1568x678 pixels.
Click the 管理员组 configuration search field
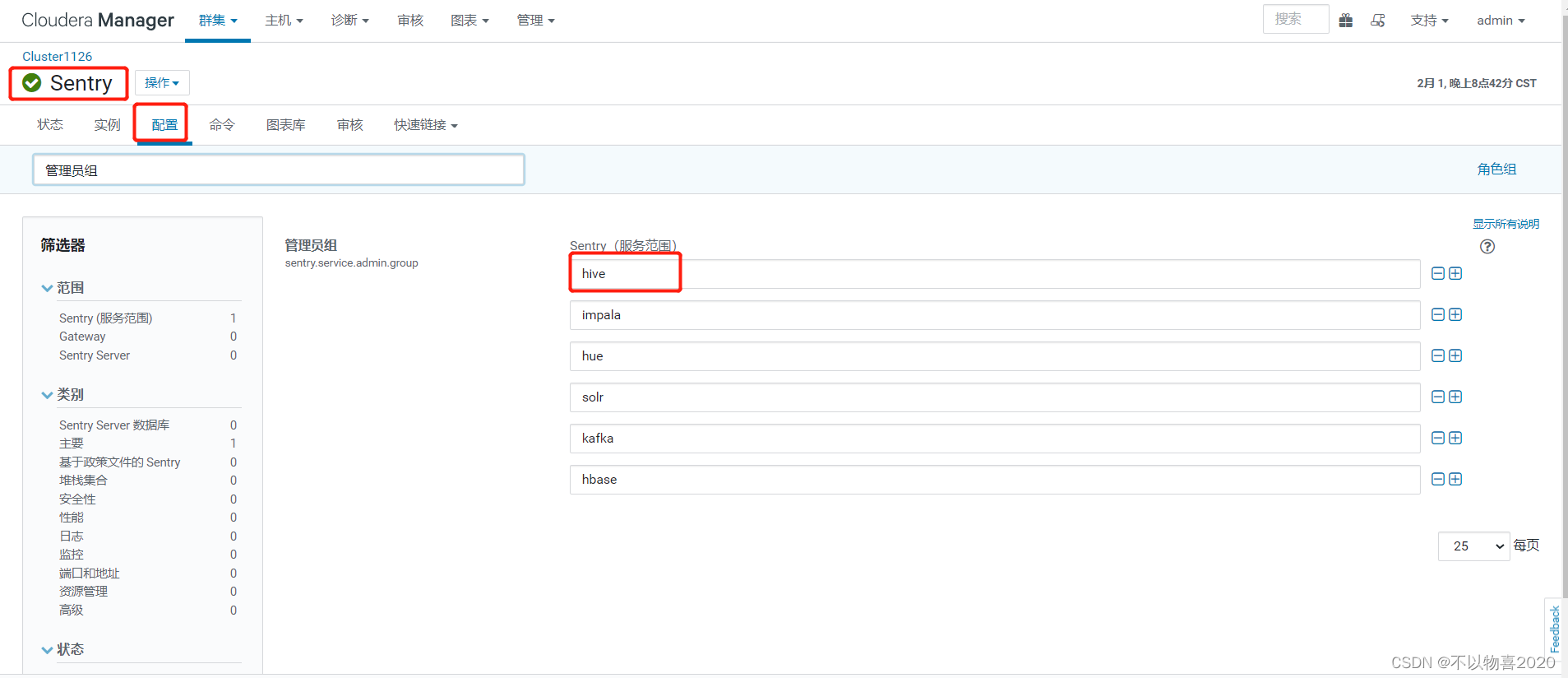279,169
